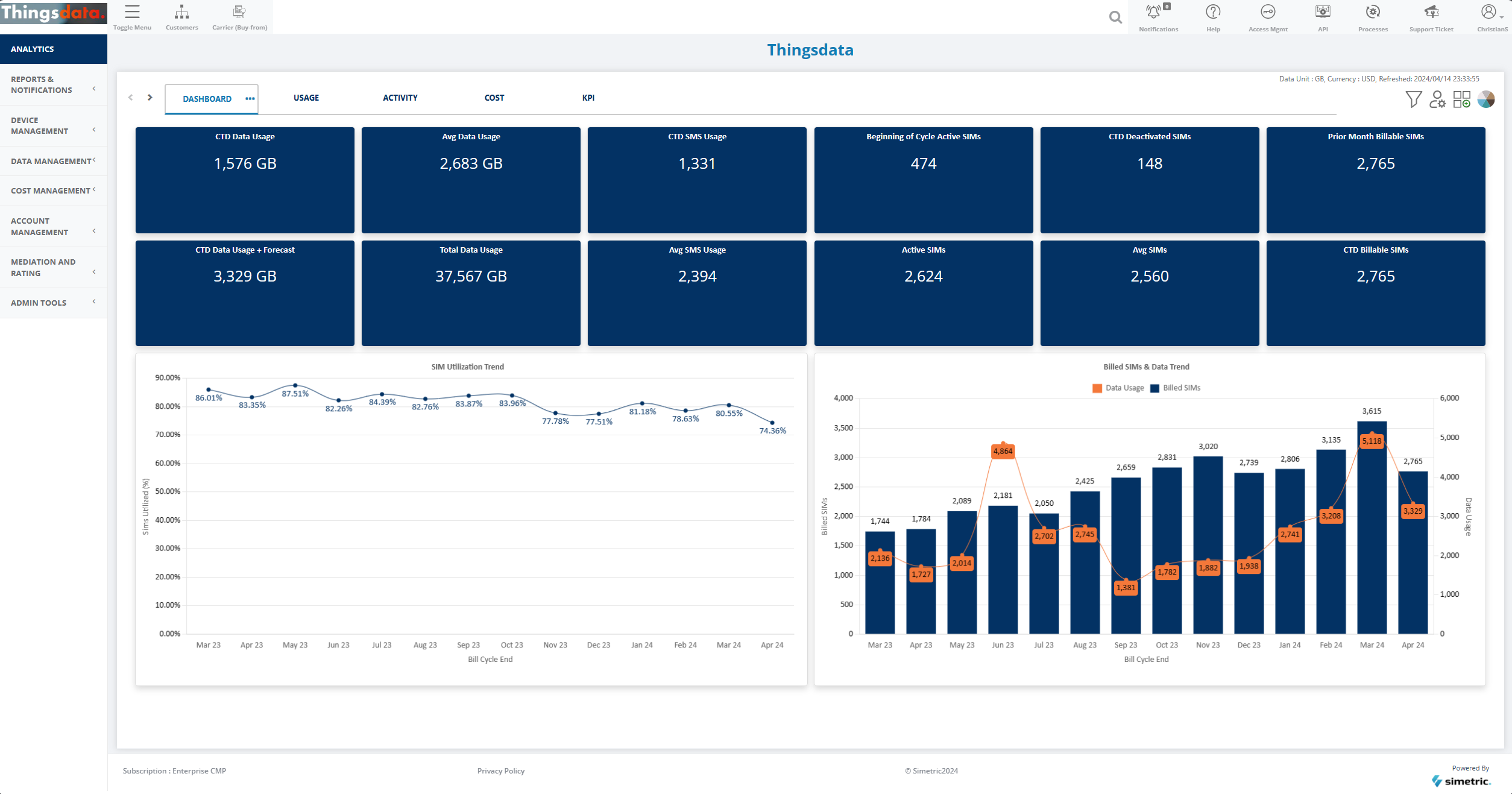Switch to the Usage tab

306,98
